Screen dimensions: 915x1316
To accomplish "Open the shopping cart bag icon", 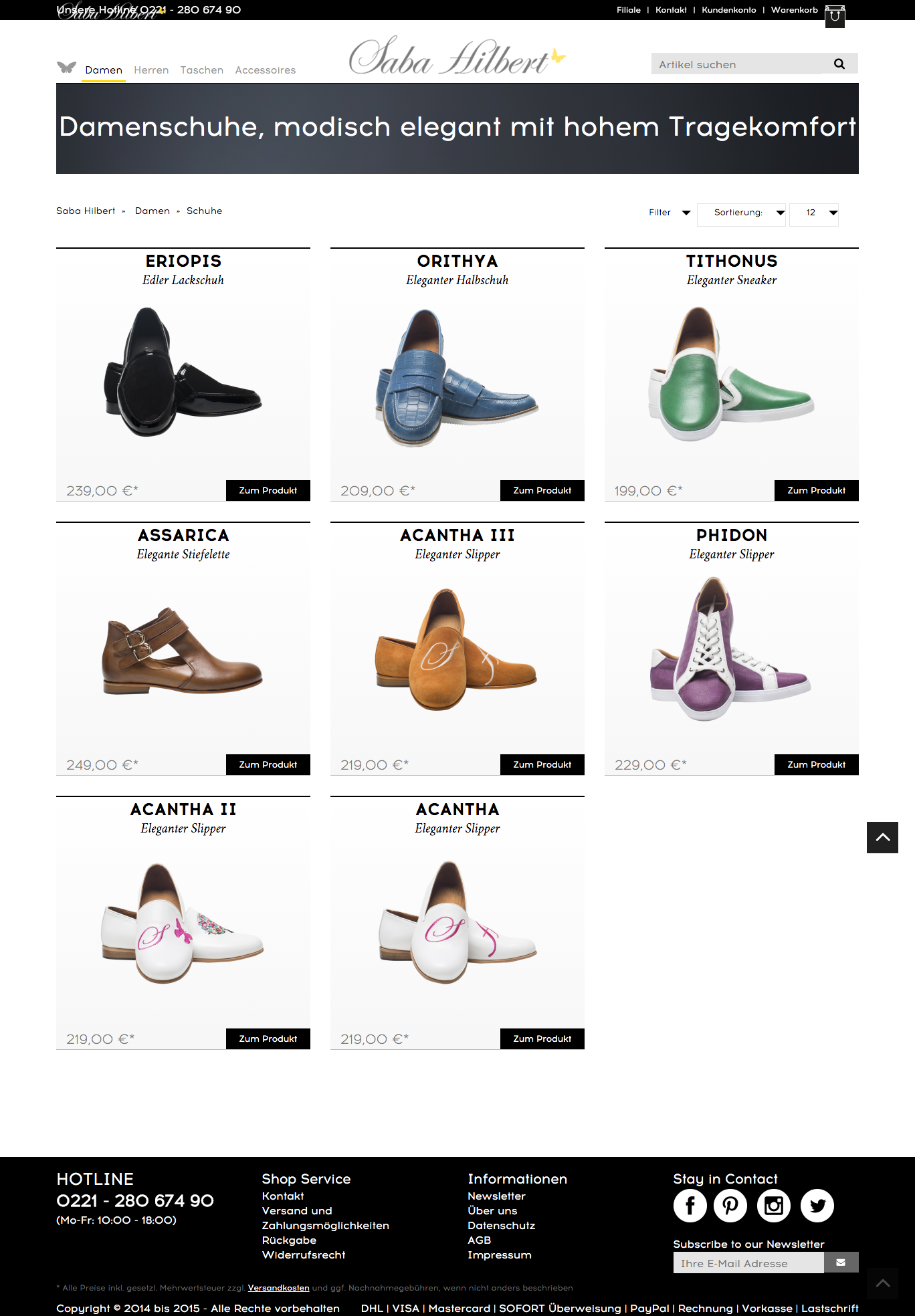I will (835, 16).
